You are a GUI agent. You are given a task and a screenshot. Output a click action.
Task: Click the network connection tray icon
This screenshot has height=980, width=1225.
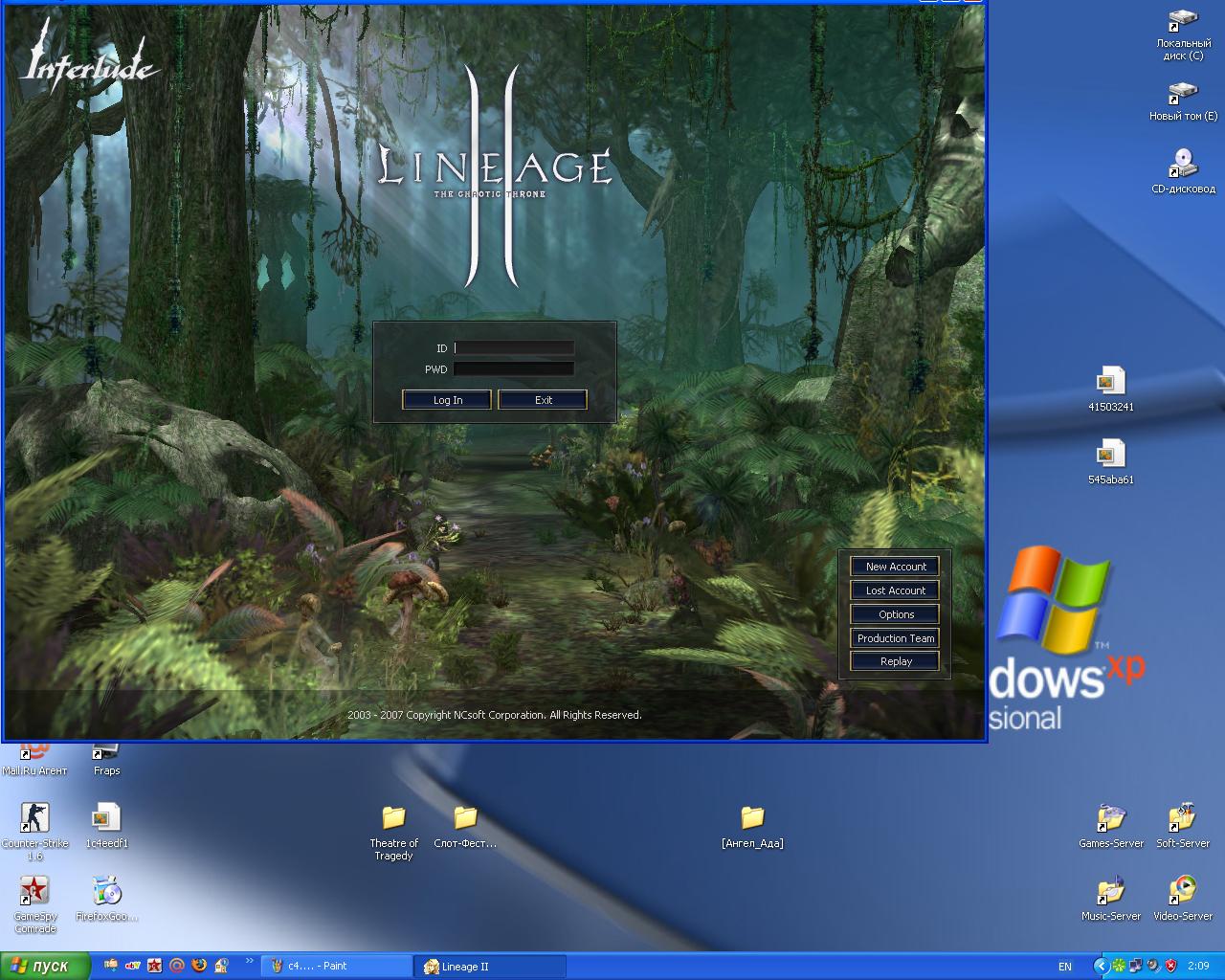click(x=1135, y=967)
